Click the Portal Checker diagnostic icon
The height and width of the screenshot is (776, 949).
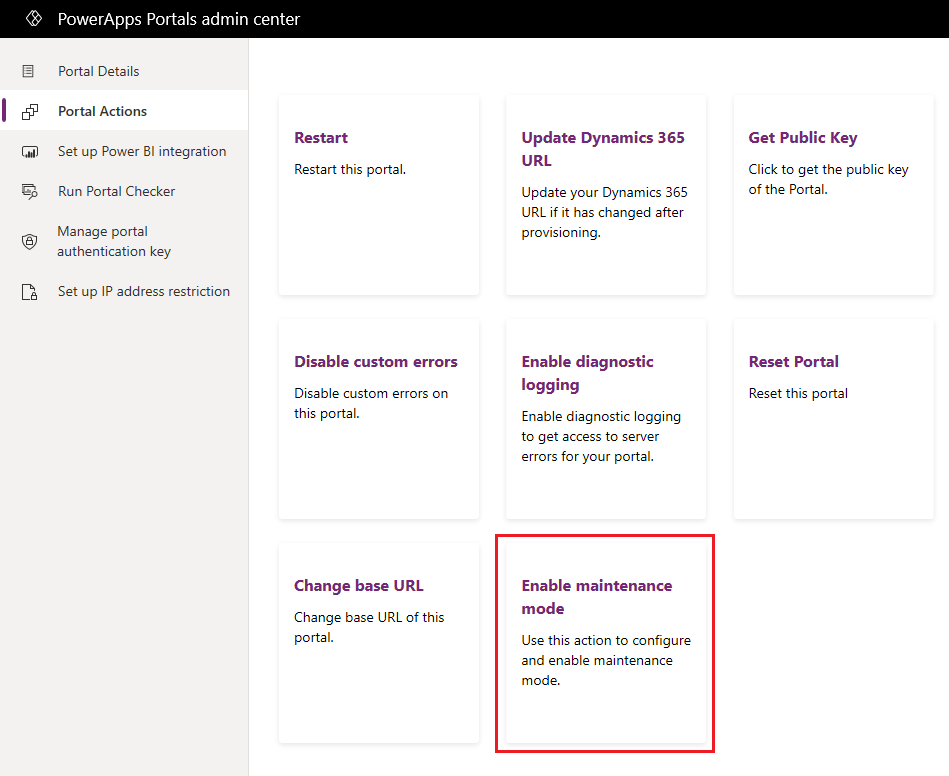[x=30, y=191]
